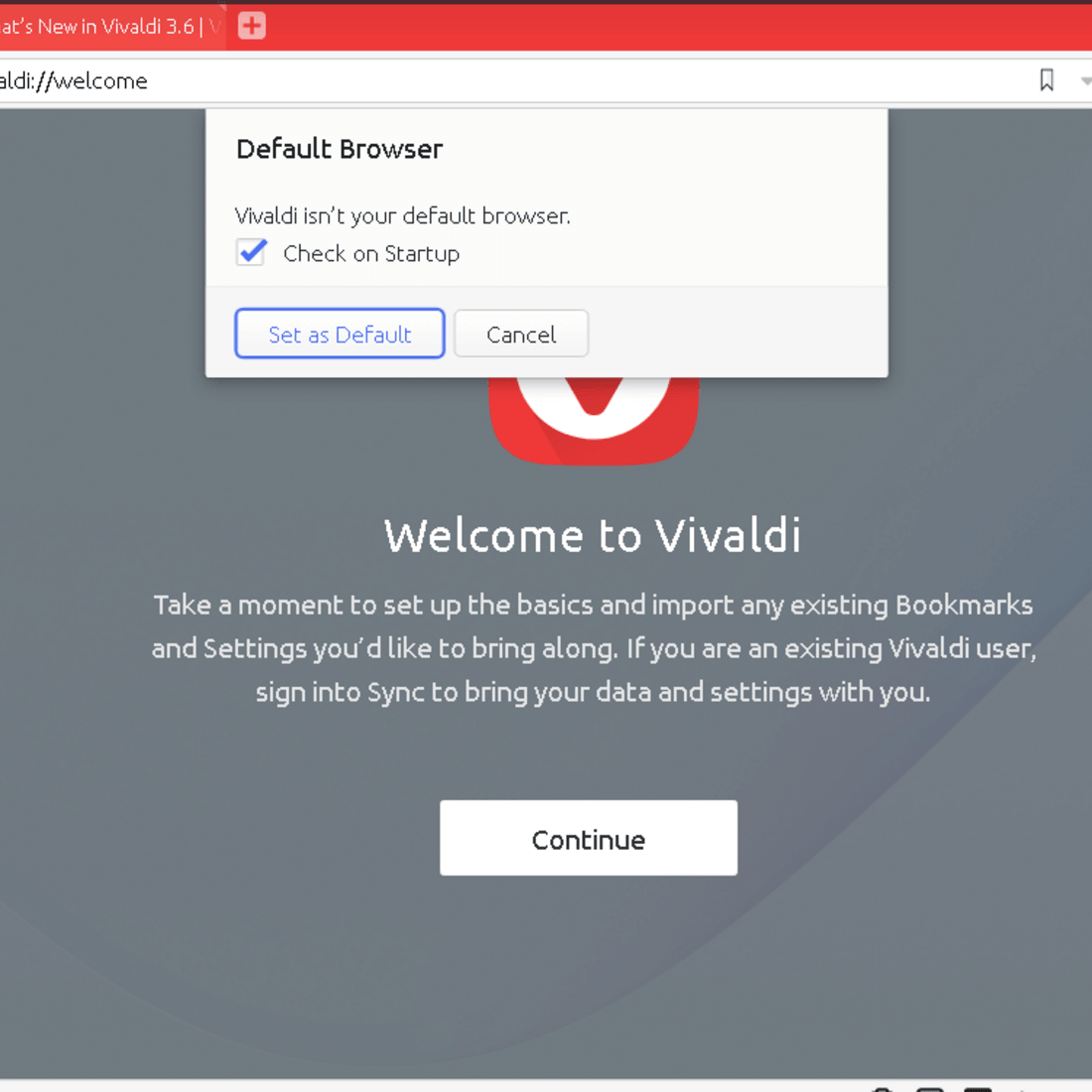Click the Continue button
The image size is (1092, 1092).
pyautogui.click(x=589, y=838)
